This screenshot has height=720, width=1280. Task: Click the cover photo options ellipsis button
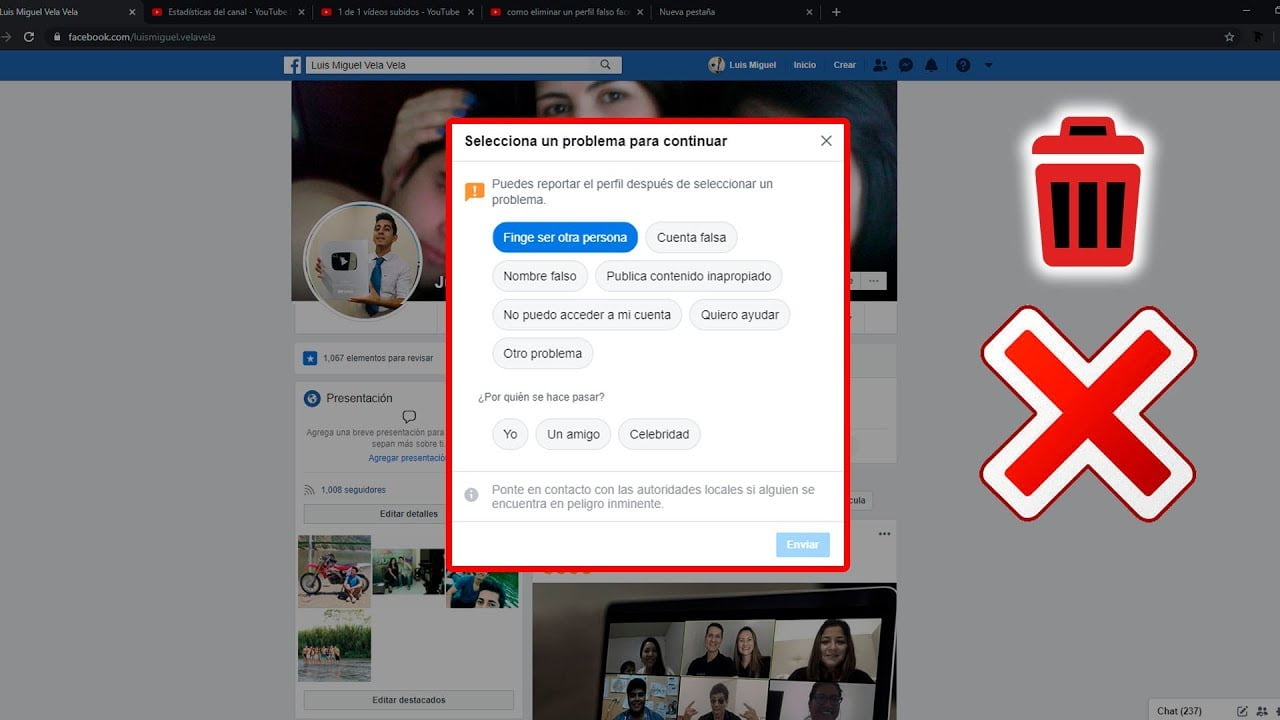(874, 281)
